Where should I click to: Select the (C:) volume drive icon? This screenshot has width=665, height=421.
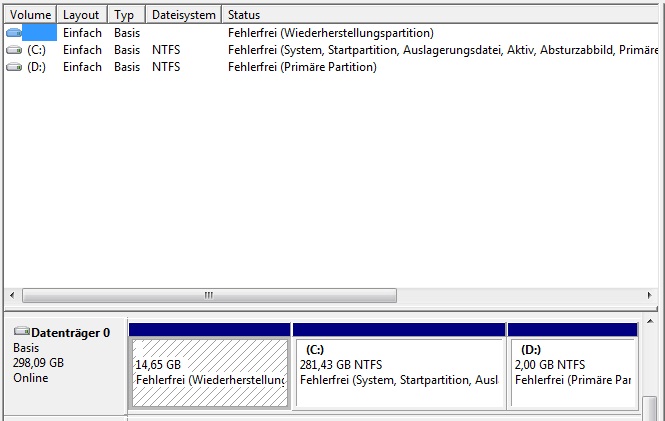click(x=14, y=50)
